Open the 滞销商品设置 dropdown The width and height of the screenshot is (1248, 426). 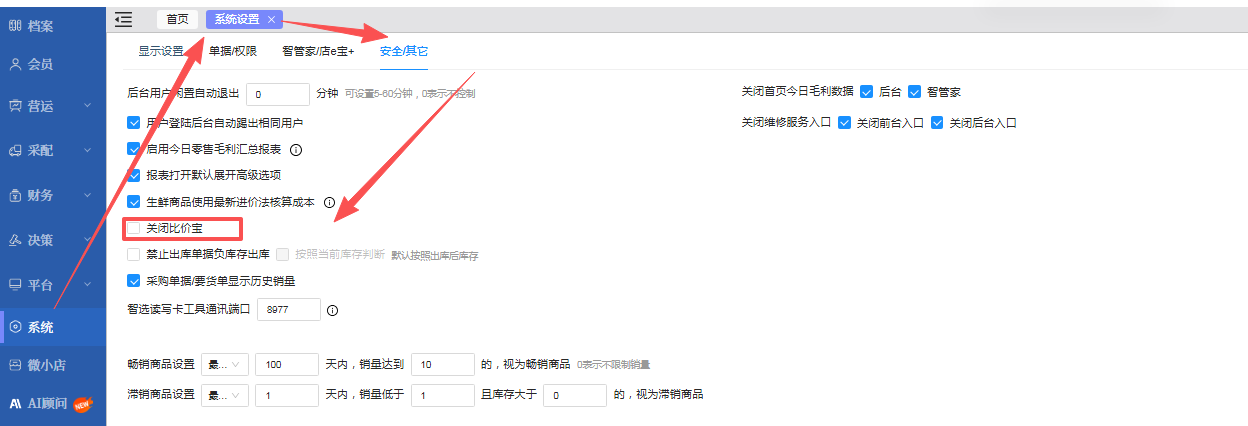(x=224, y=395)
